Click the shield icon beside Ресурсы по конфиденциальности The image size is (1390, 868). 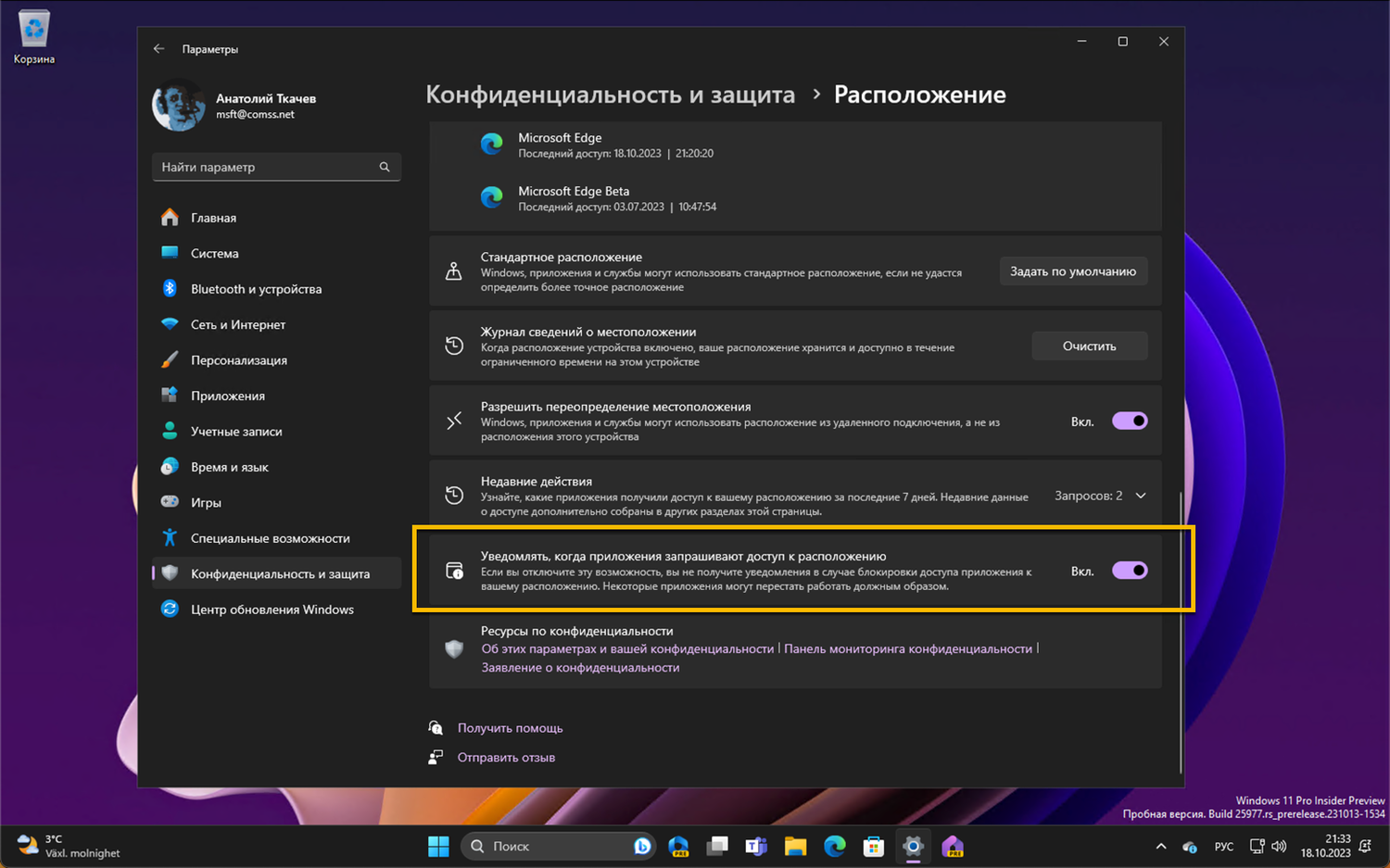click(x=454, y=648)
